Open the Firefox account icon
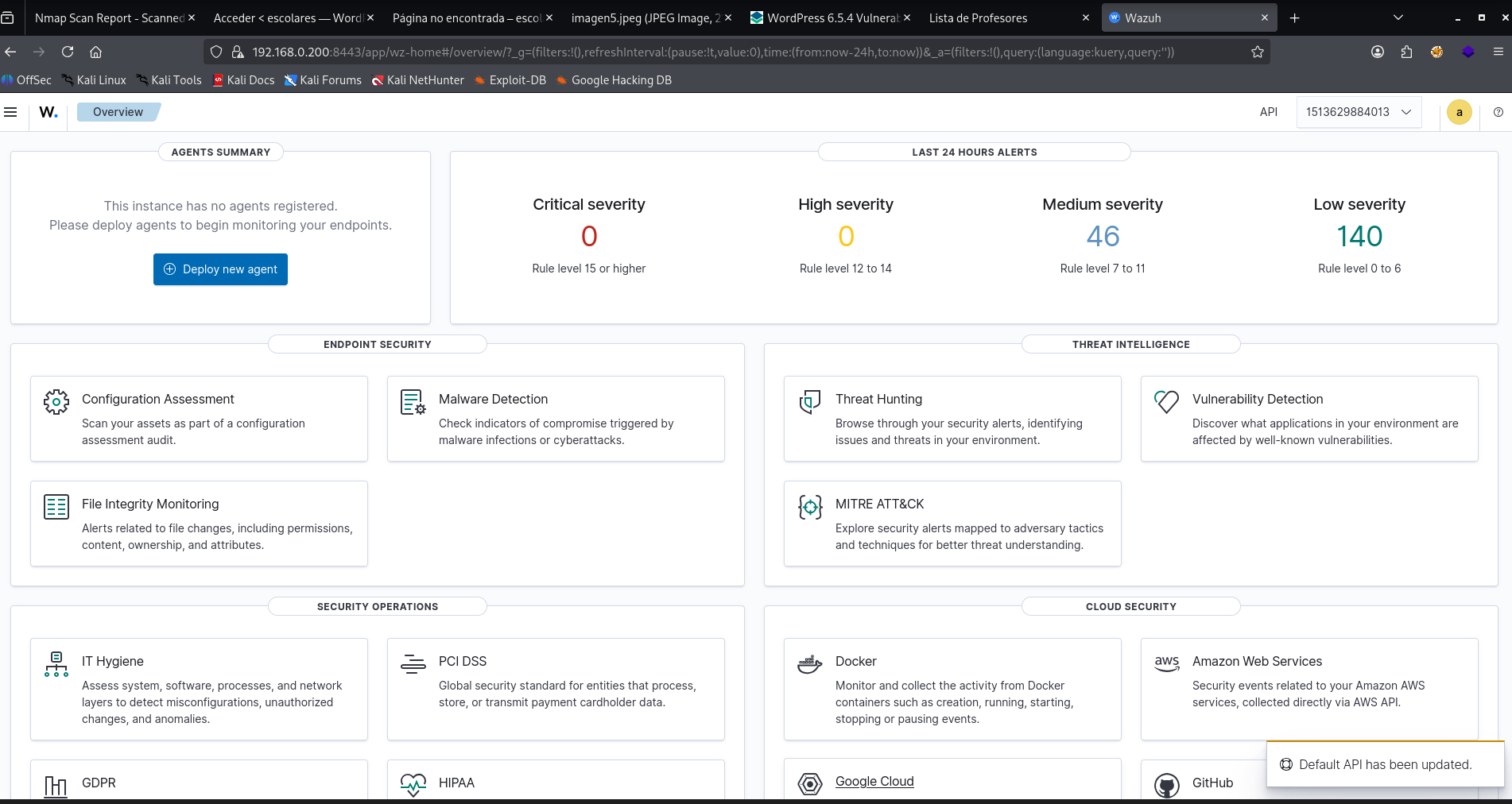The image size is (1512, 804). 1378,52
